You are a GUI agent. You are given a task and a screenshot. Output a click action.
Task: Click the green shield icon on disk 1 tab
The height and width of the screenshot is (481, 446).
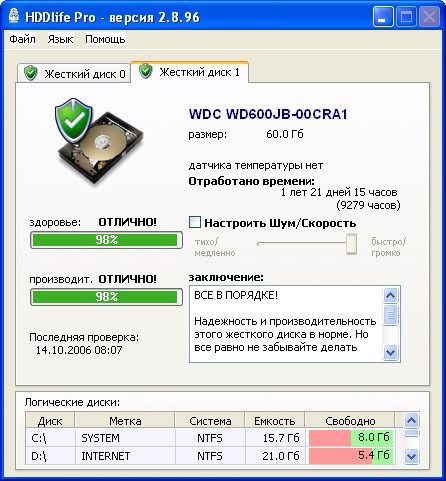pos(145,71)
